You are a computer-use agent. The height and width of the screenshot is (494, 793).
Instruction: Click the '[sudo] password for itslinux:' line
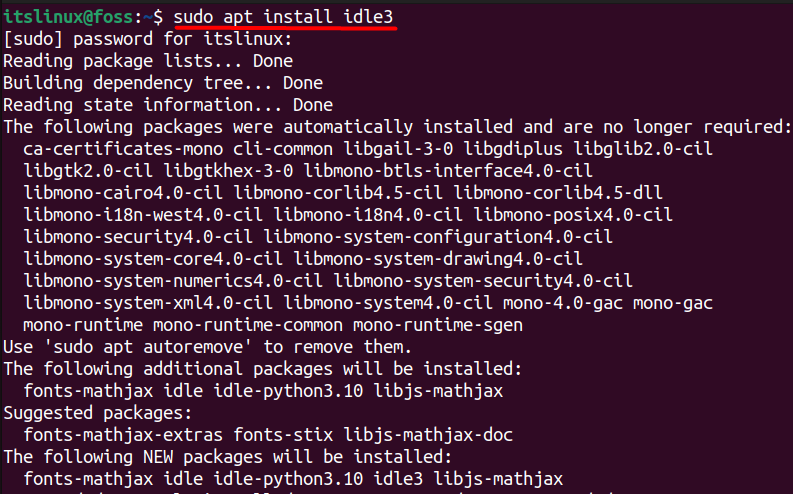148,39
